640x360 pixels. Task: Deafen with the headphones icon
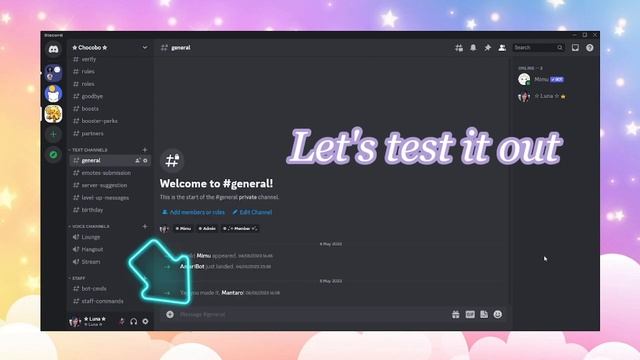click(x=133, y=321)
